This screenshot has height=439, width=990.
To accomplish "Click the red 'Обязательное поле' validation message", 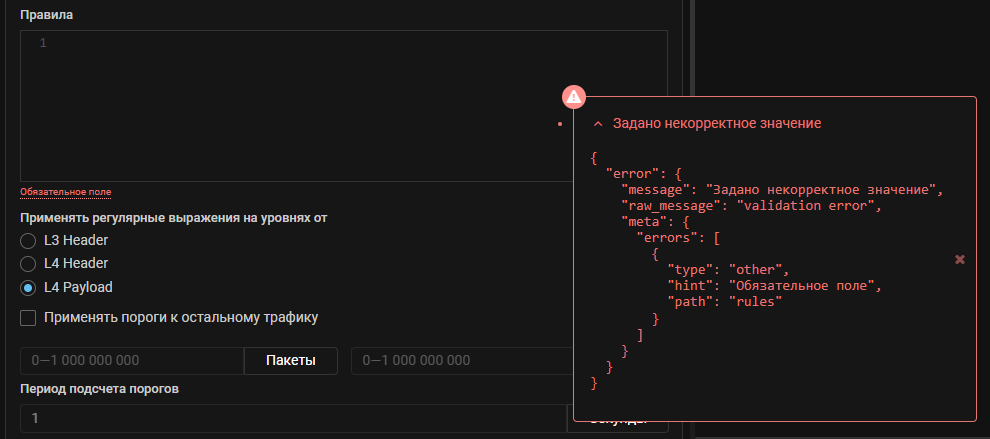I will point(66,192).
